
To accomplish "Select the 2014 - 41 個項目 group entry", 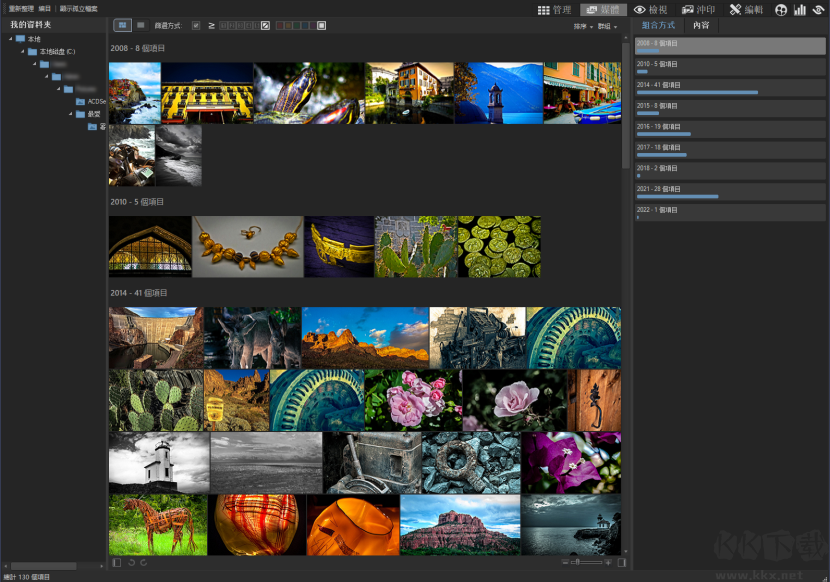I will (732, 88).
